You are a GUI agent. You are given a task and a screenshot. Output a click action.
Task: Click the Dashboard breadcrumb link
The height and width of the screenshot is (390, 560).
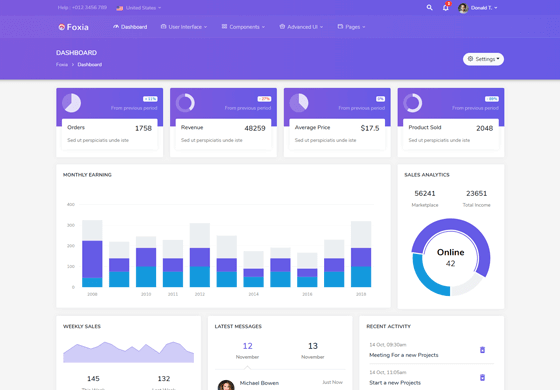pyautogui.click(x=90, y=65)
